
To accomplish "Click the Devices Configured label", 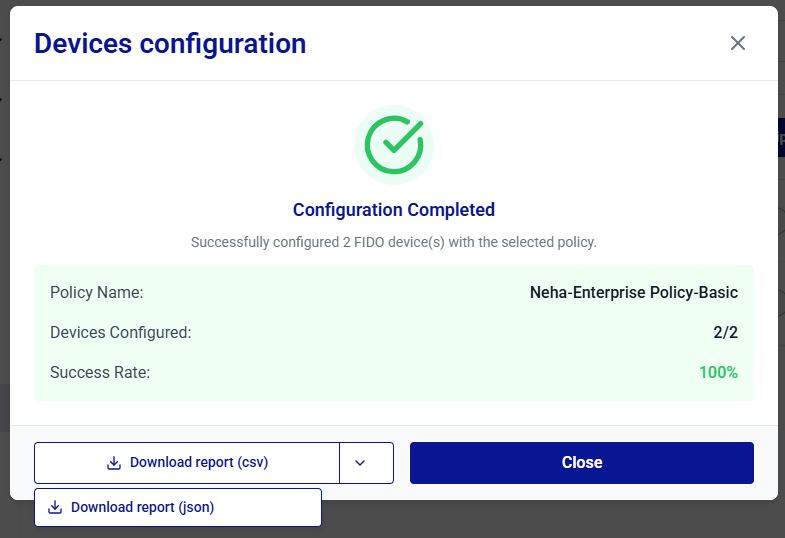I will click(x=121, y=332).
